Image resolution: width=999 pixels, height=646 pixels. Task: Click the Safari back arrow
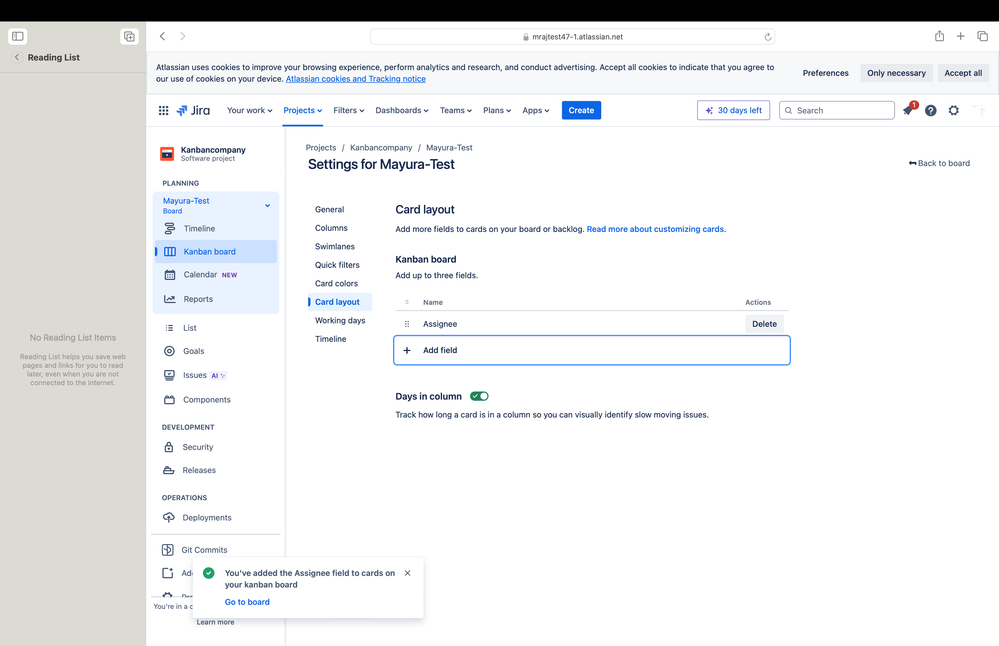pyautogui.click(x=162, y=36)
